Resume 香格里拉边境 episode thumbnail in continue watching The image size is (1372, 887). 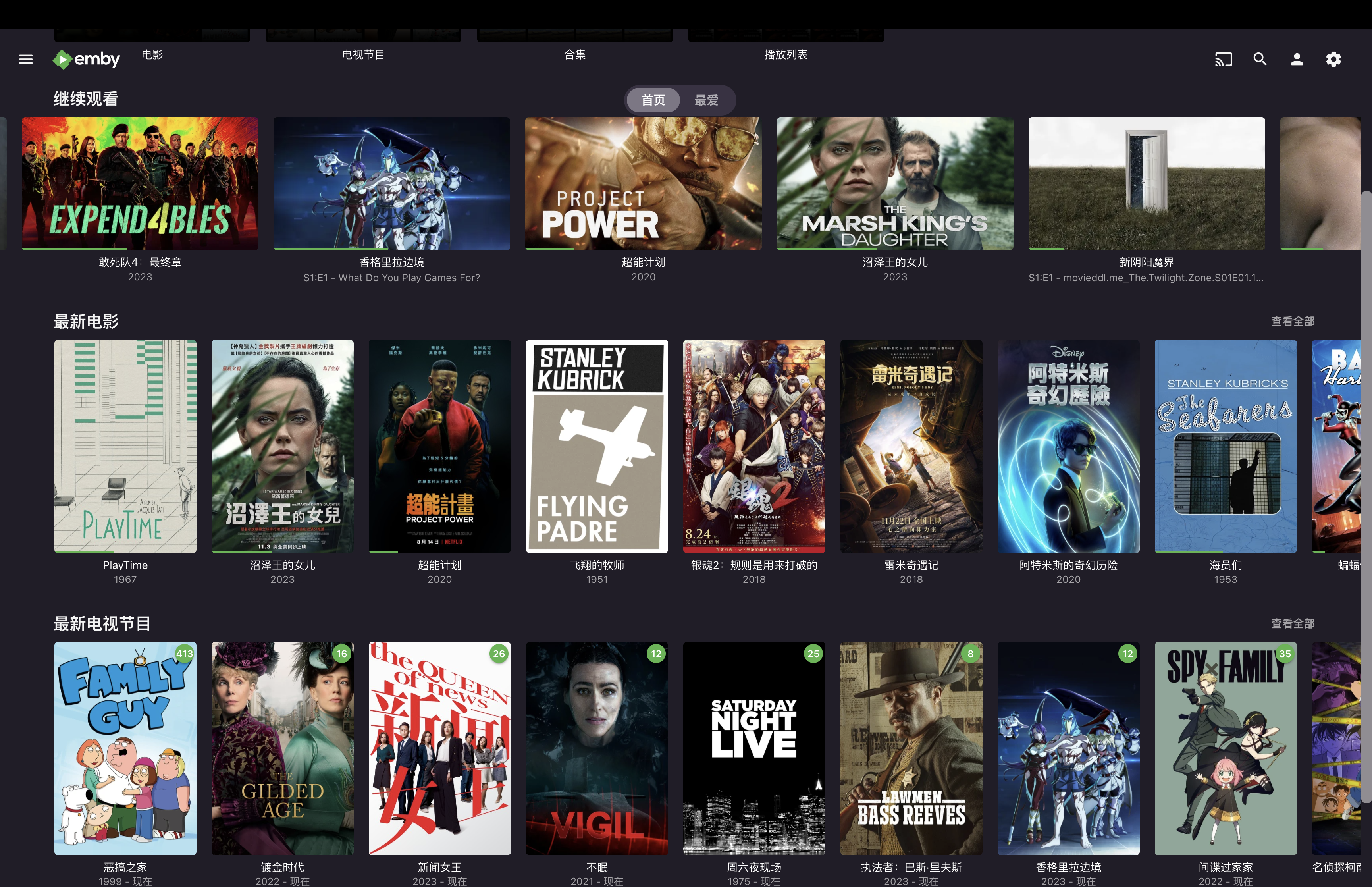[391, 183]
